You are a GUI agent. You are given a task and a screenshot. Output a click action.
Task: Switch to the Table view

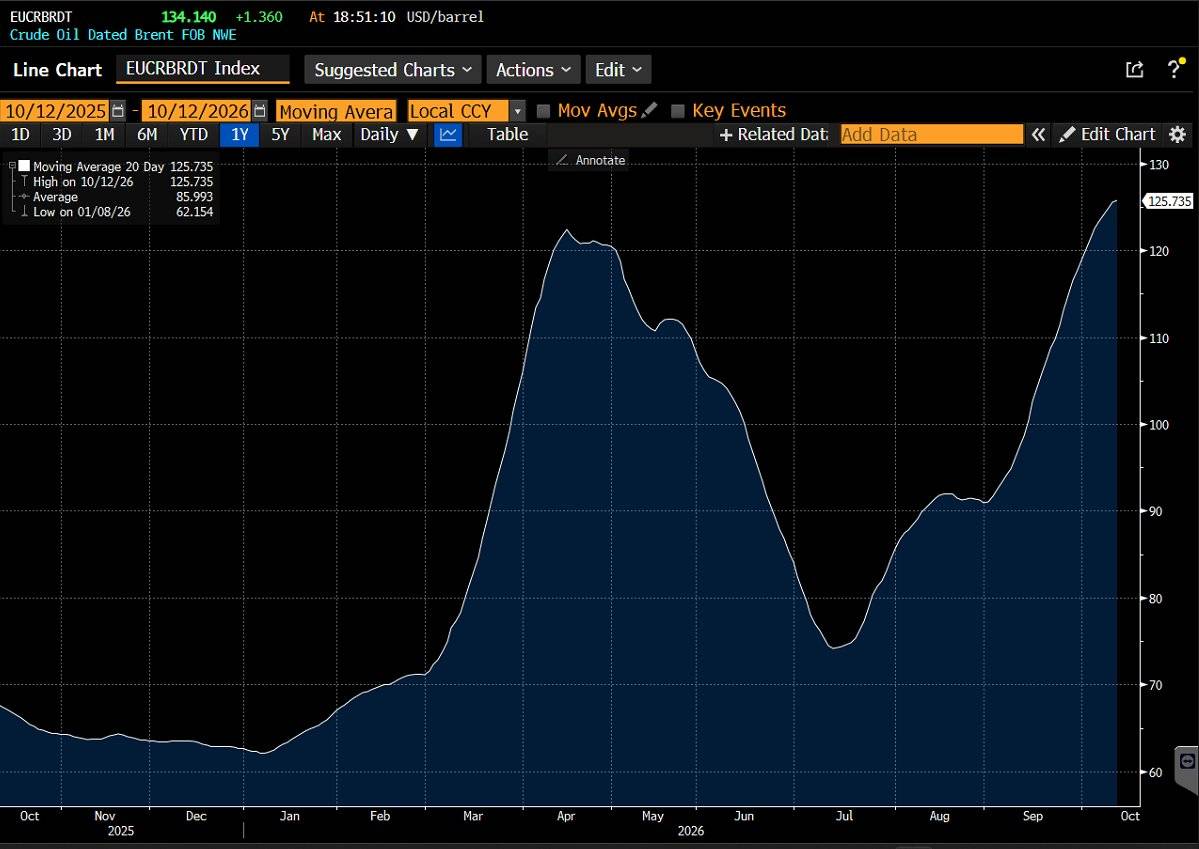[x=508, y=135]
